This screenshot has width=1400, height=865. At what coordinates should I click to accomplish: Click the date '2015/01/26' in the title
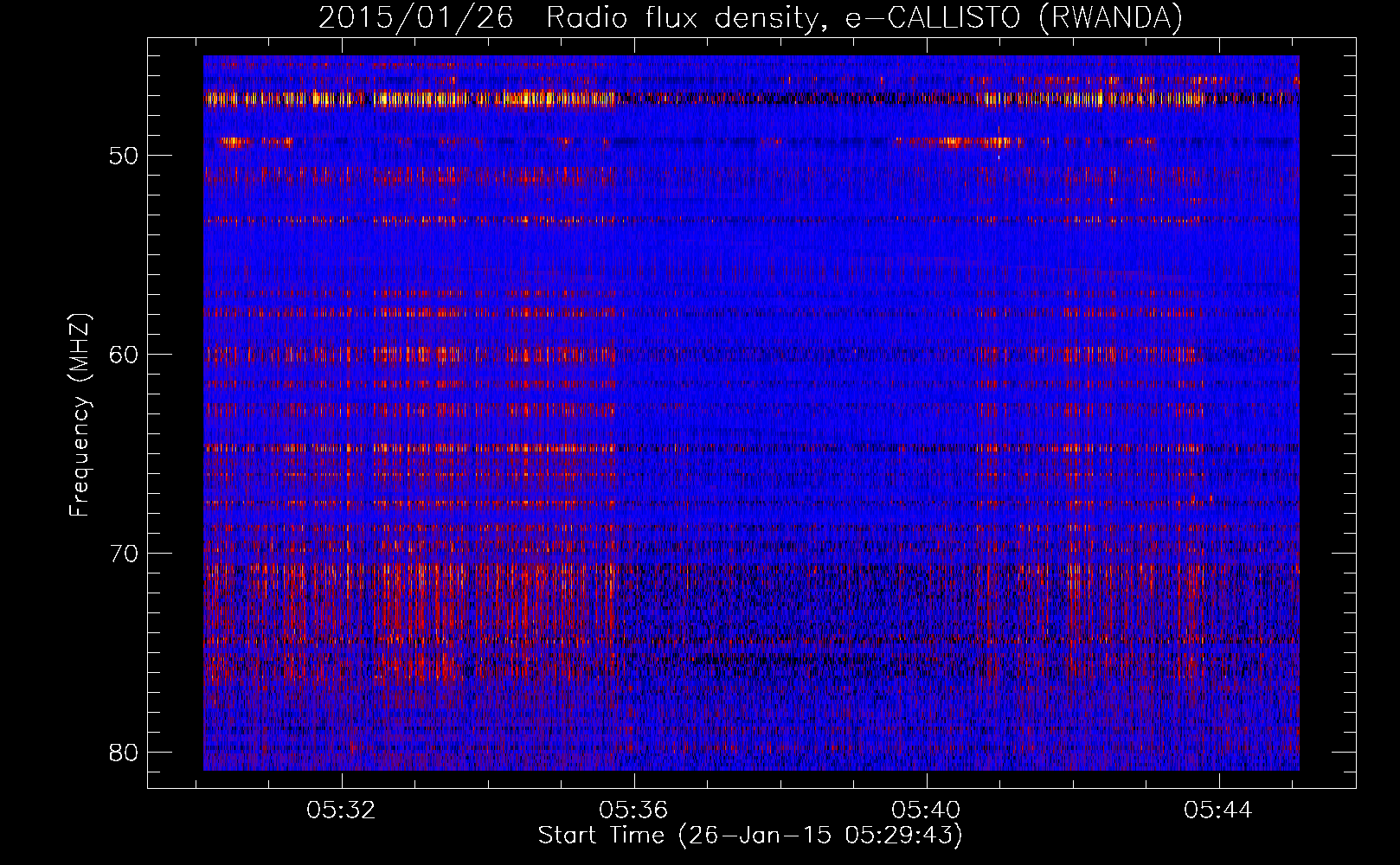tap(416, 17)
